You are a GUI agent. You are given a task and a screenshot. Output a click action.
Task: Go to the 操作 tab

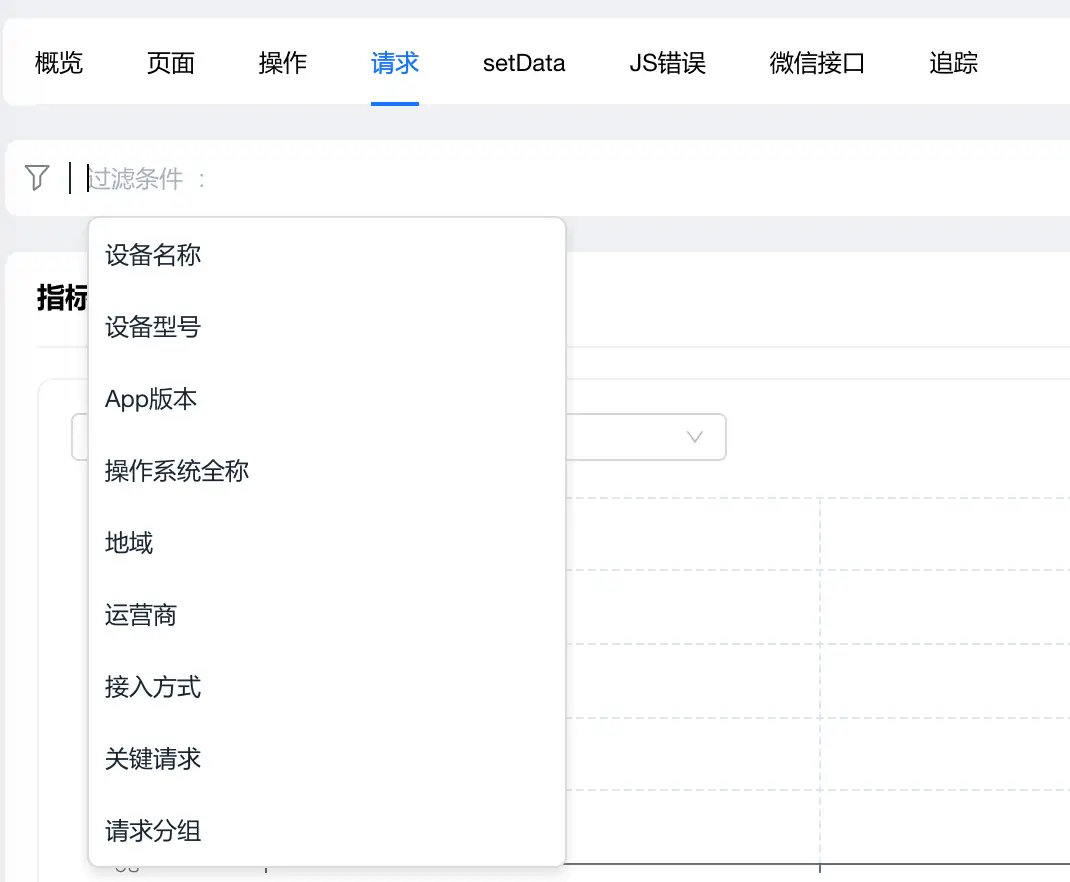click(x=283, y=64)
